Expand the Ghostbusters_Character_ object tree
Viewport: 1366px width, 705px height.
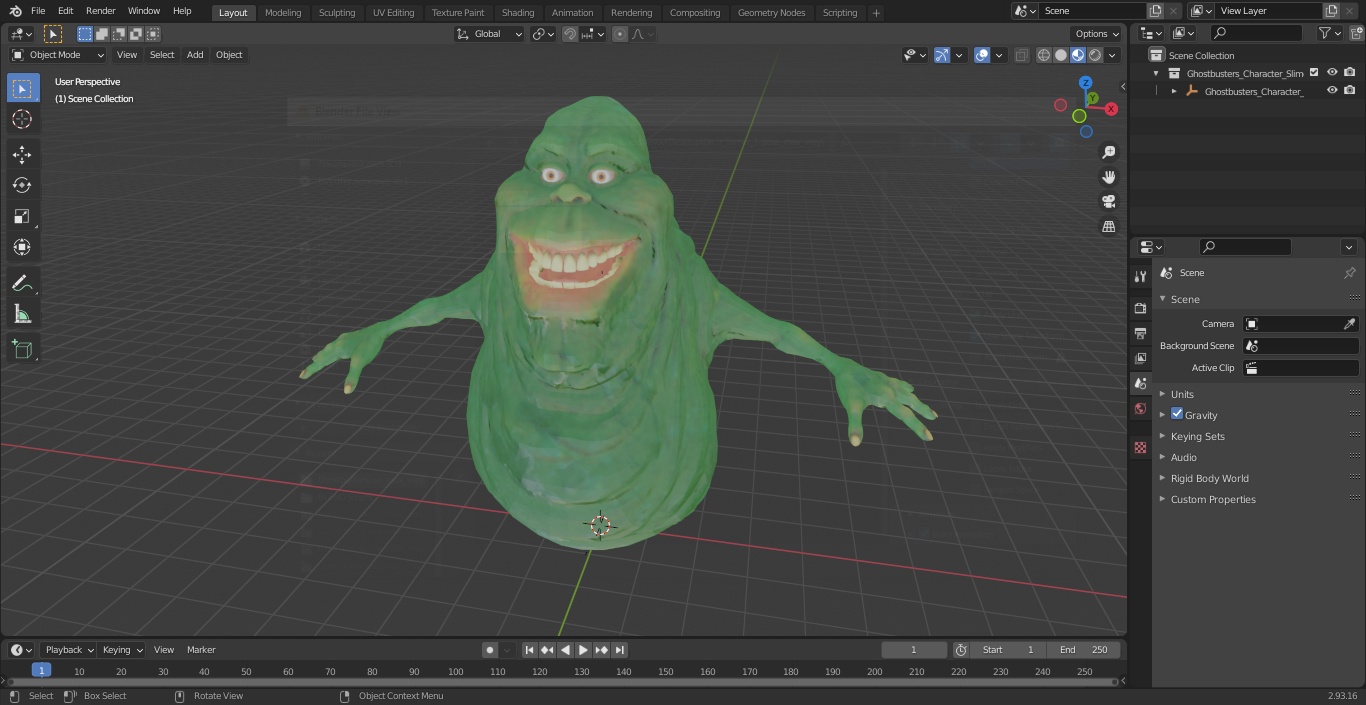1174,91
